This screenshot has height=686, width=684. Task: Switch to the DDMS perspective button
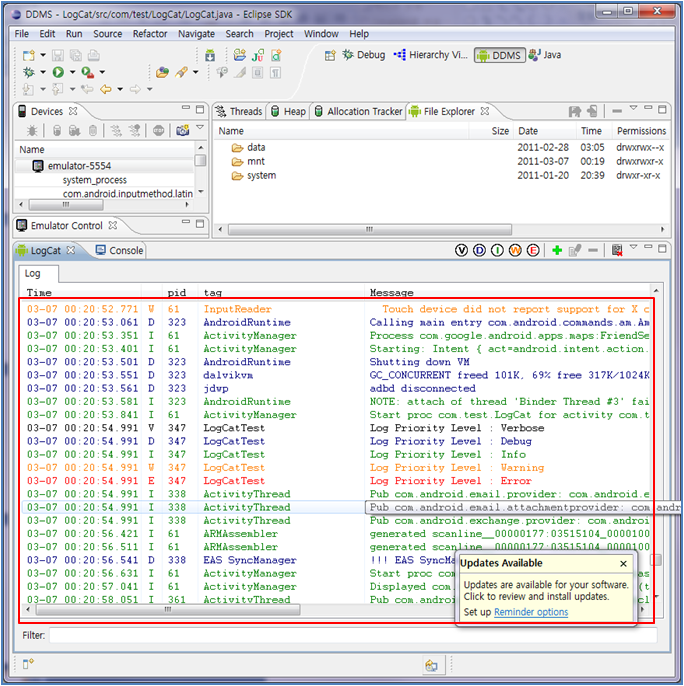pos(498,55)
